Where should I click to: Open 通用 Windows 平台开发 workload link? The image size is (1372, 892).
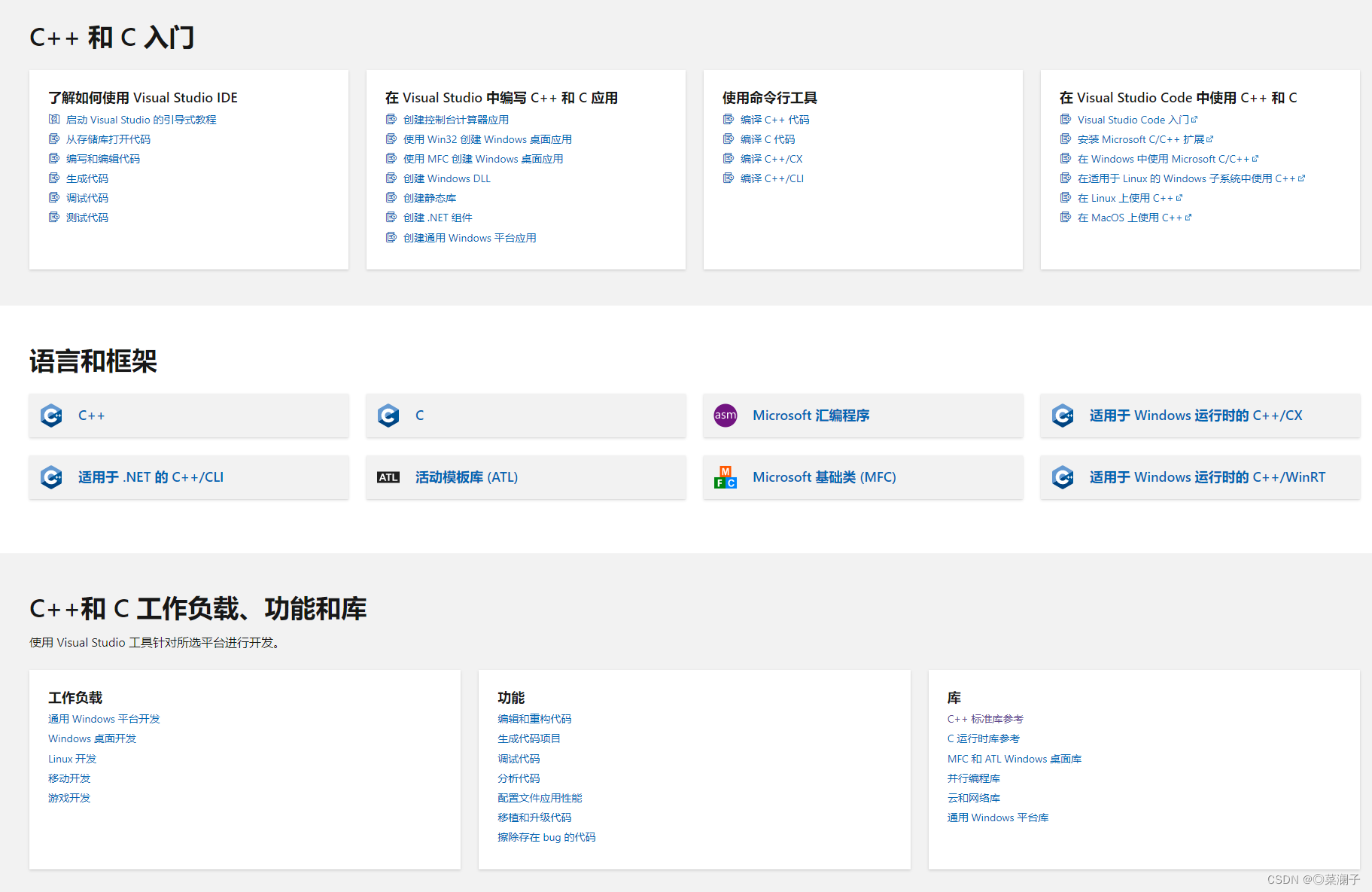[x=104, y=719]
